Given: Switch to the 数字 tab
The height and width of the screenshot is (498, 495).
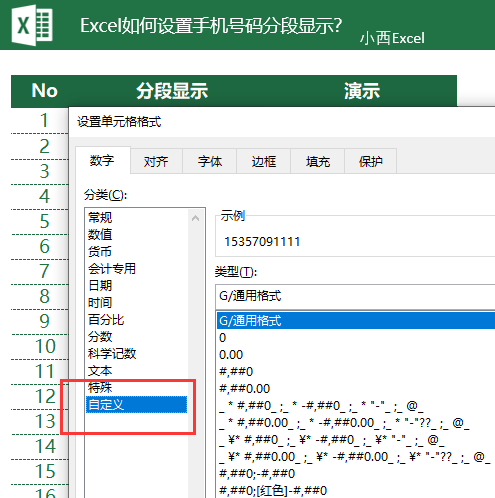Looking at the screenshot, I should point(103,161).
